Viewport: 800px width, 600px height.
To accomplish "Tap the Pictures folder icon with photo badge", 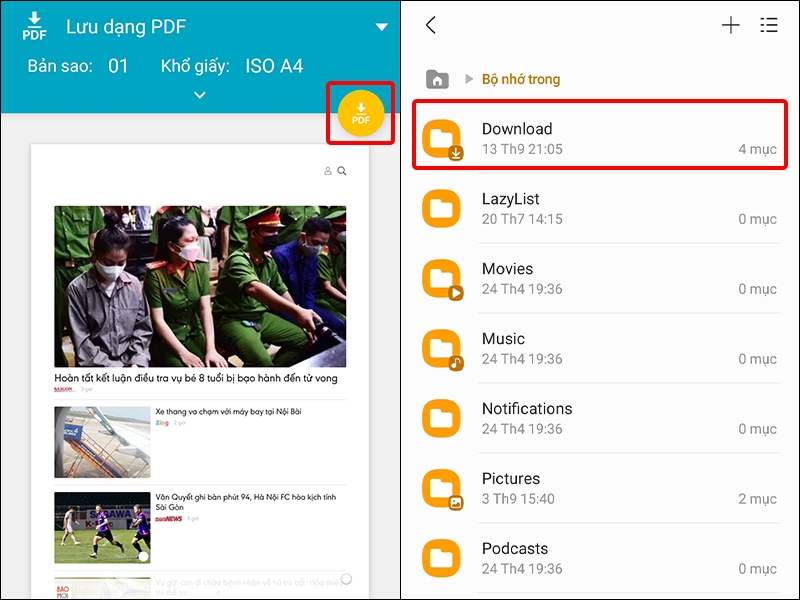I will point(442,488).
